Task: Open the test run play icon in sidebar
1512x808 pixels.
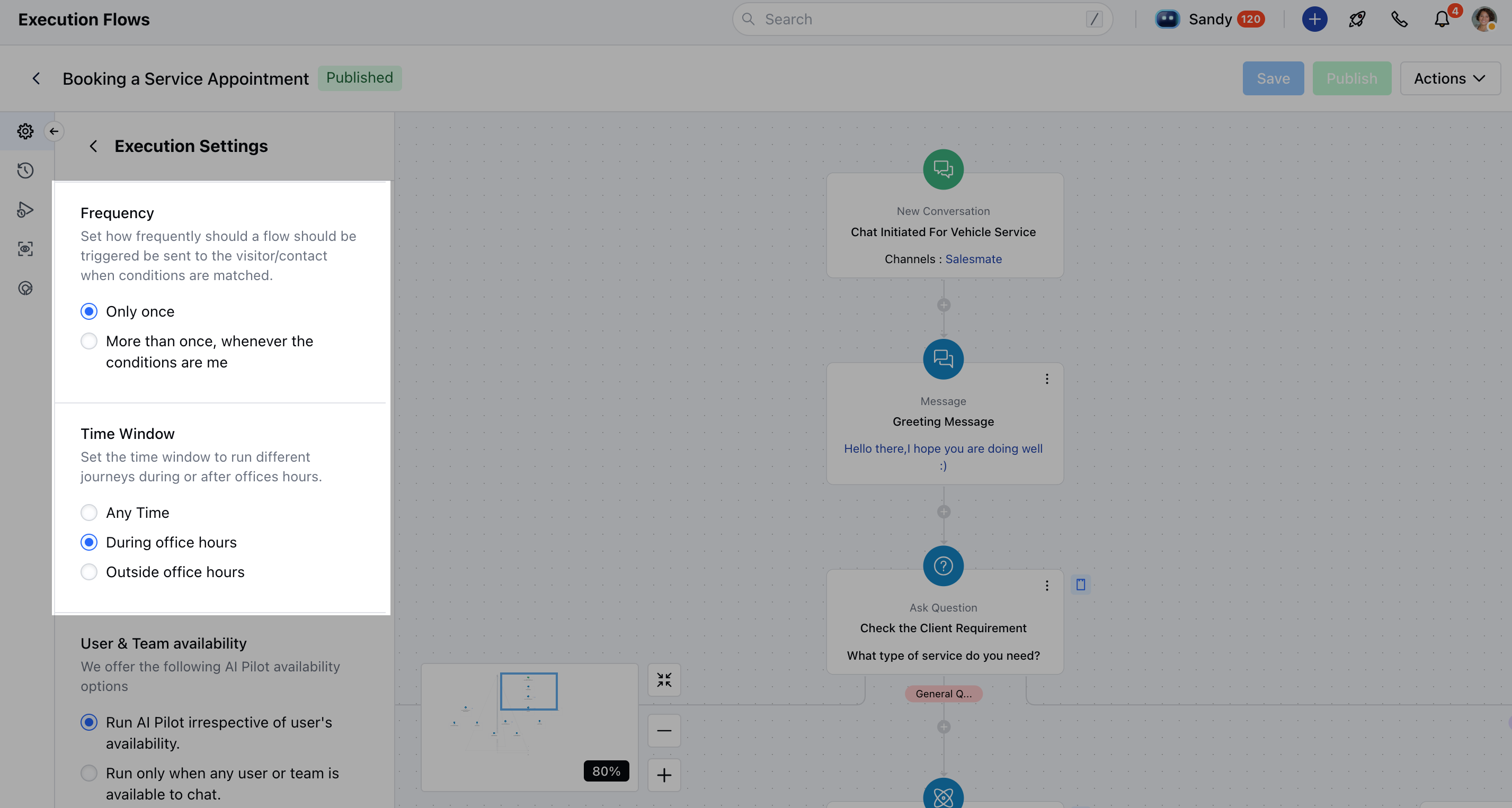Action: pyautogui.click(x=25, y=210)
